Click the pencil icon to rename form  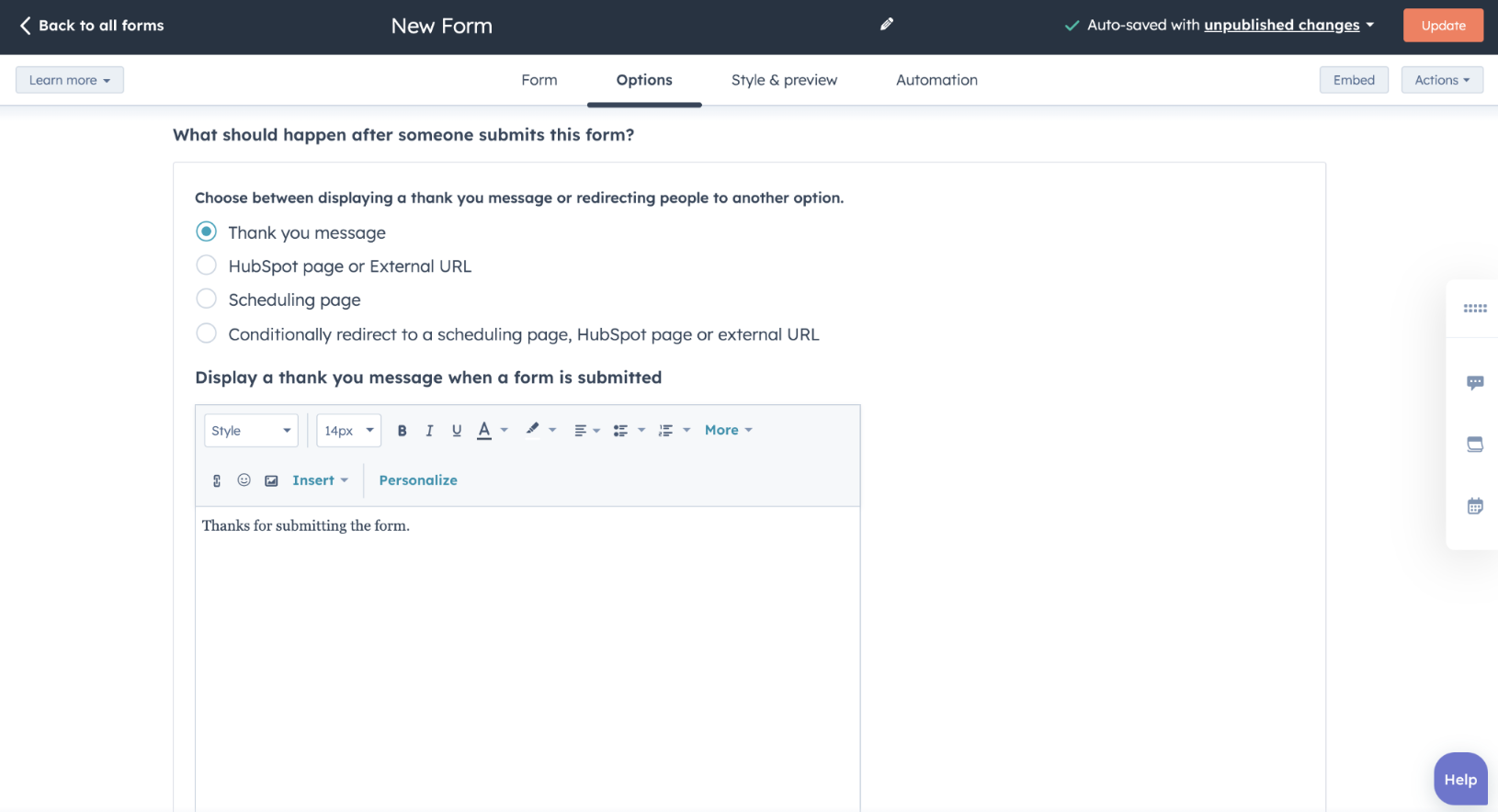(x=886, y=25)
